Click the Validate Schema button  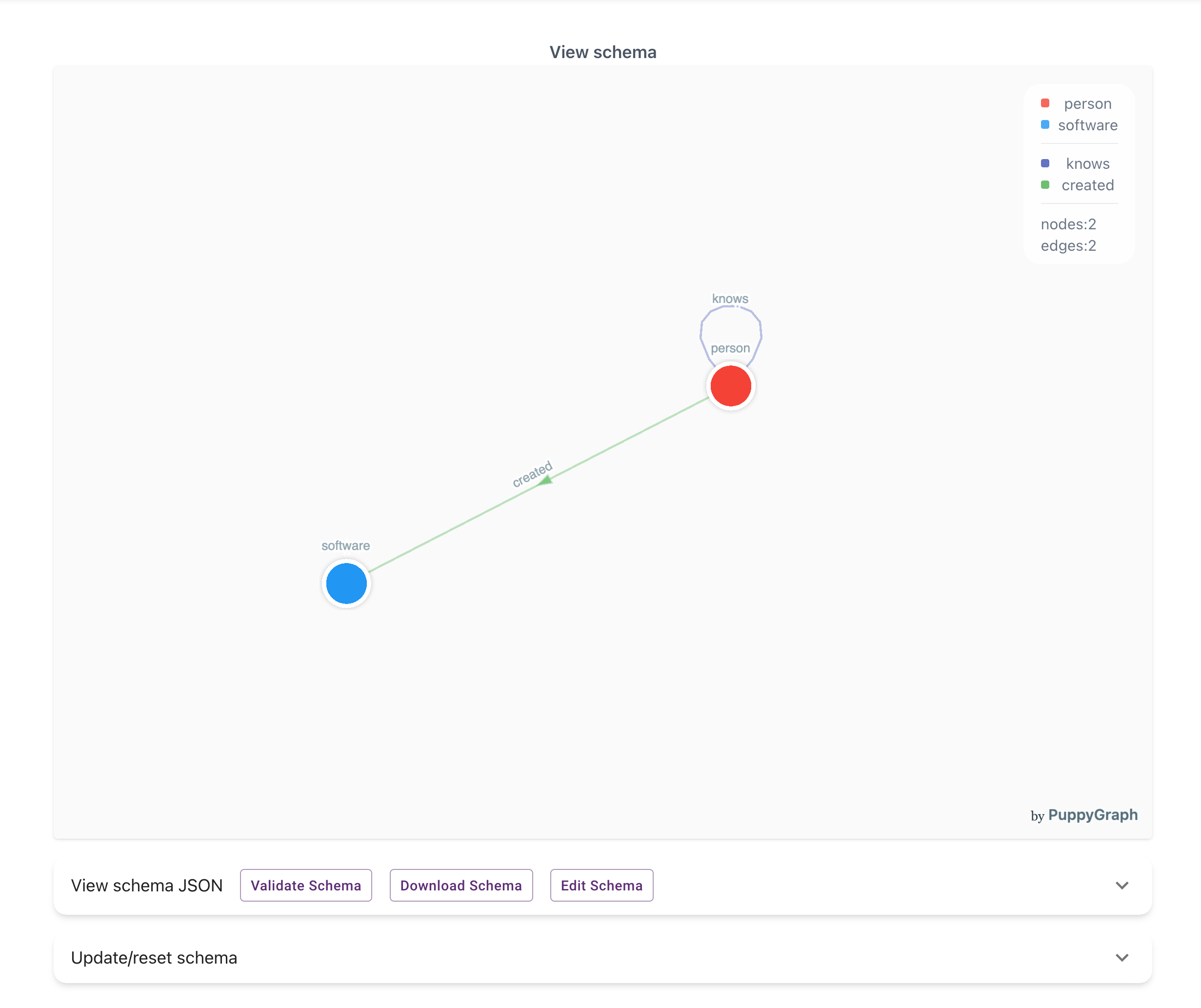[305, 885]
